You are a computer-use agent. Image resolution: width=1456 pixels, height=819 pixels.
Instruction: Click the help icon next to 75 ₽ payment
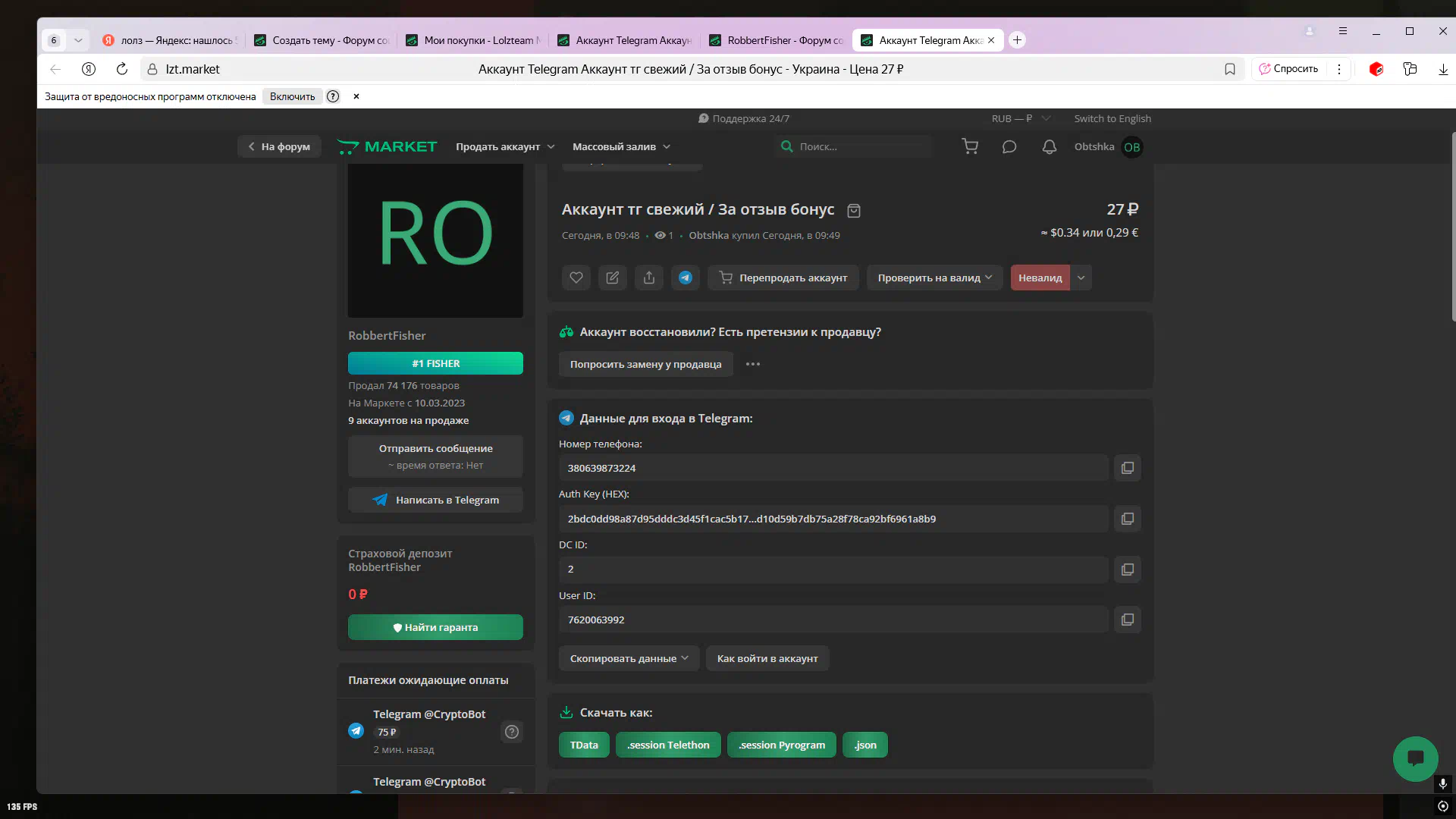pyautogui.click(x=512, y=732)
